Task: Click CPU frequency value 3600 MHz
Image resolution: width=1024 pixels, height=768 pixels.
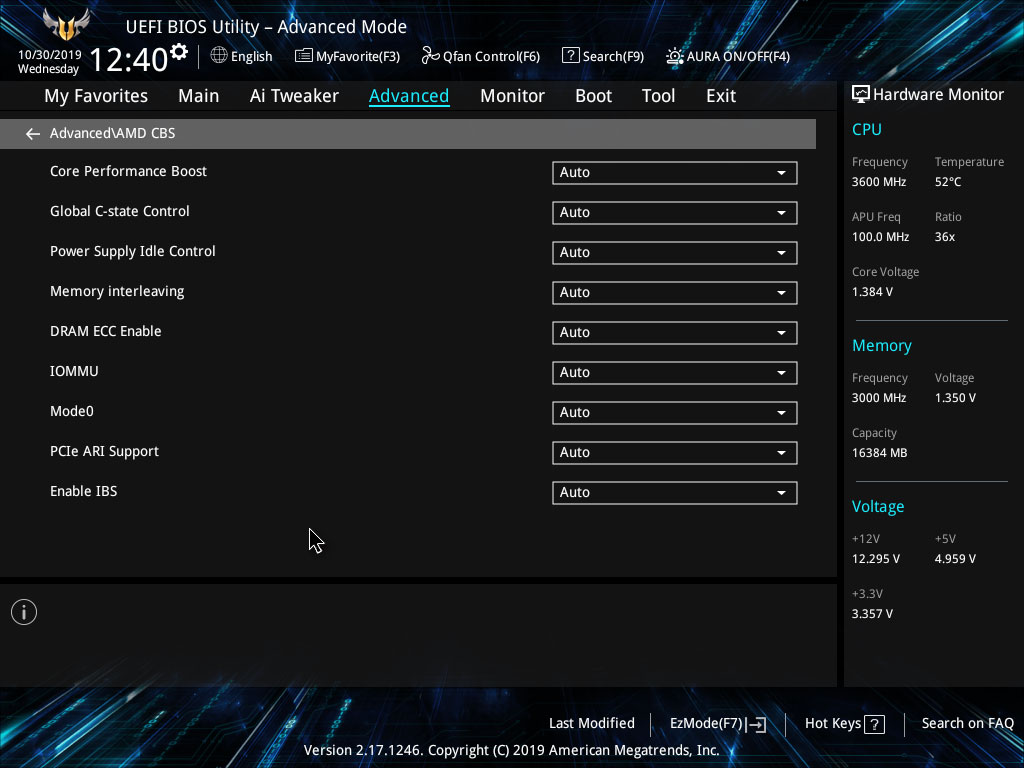Action: pos(878,182)
